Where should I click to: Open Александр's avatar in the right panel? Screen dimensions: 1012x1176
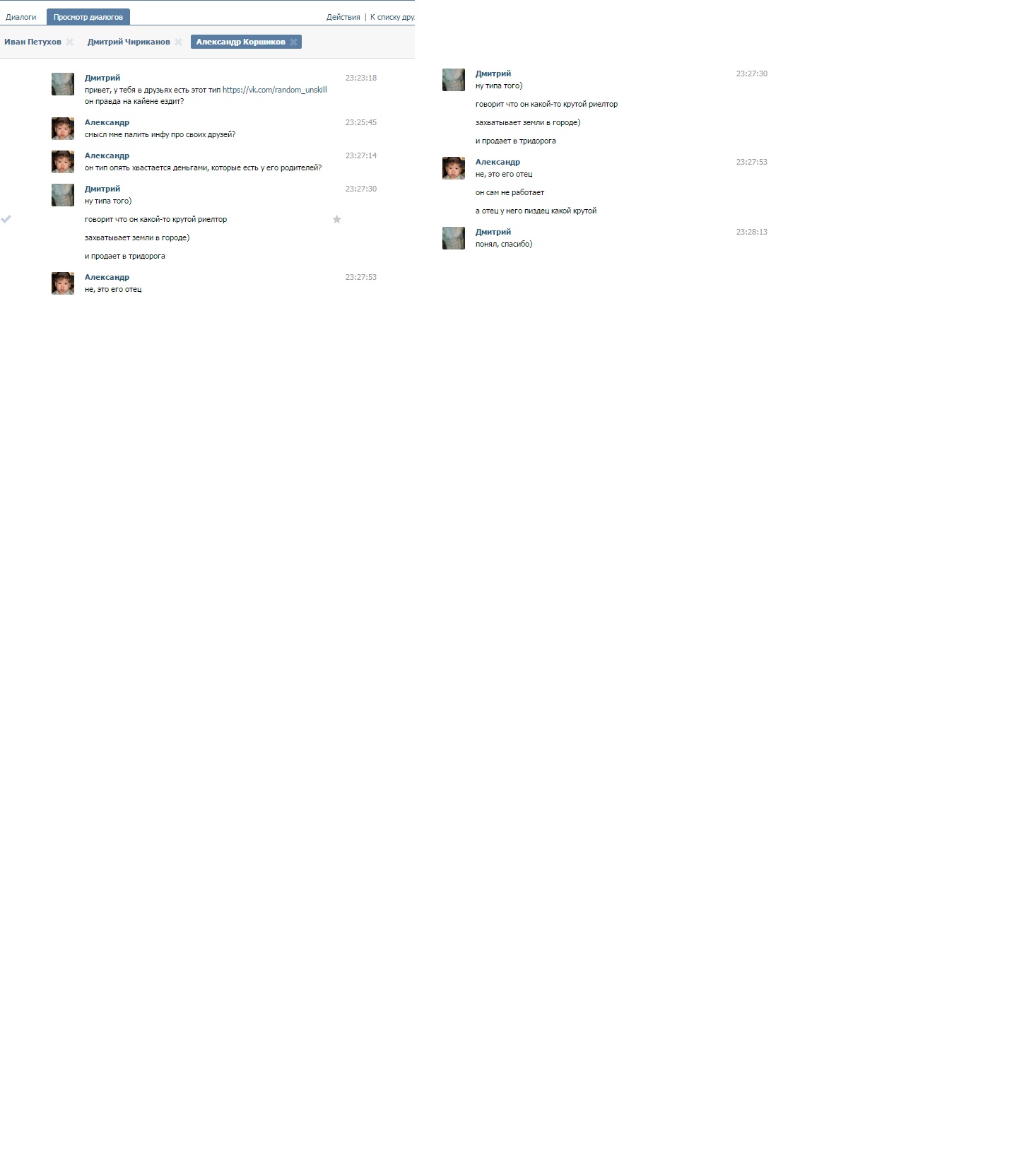[x=454, y=168]
